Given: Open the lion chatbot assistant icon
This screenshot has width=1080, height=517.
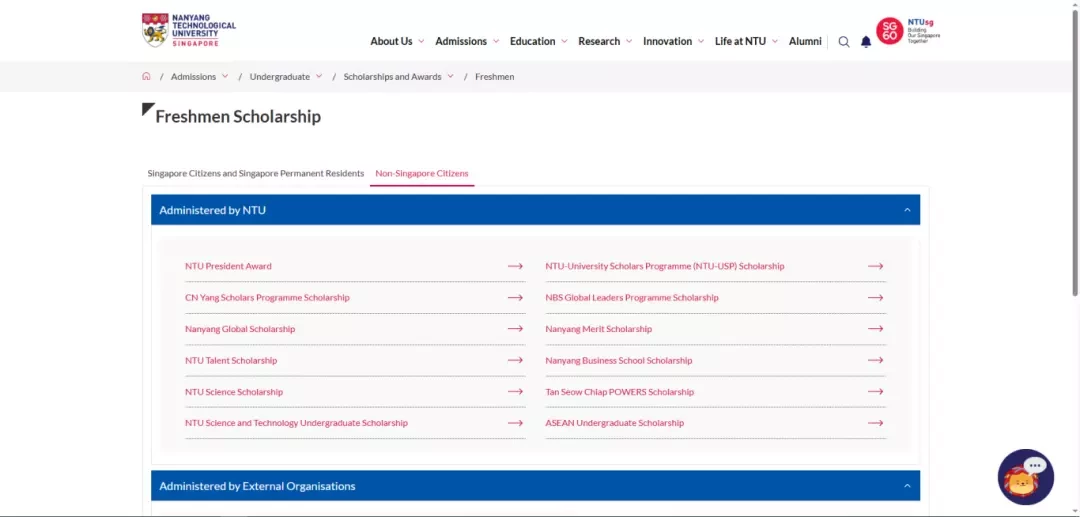Looking at the screenshot, I should (x=1026, y=477).
